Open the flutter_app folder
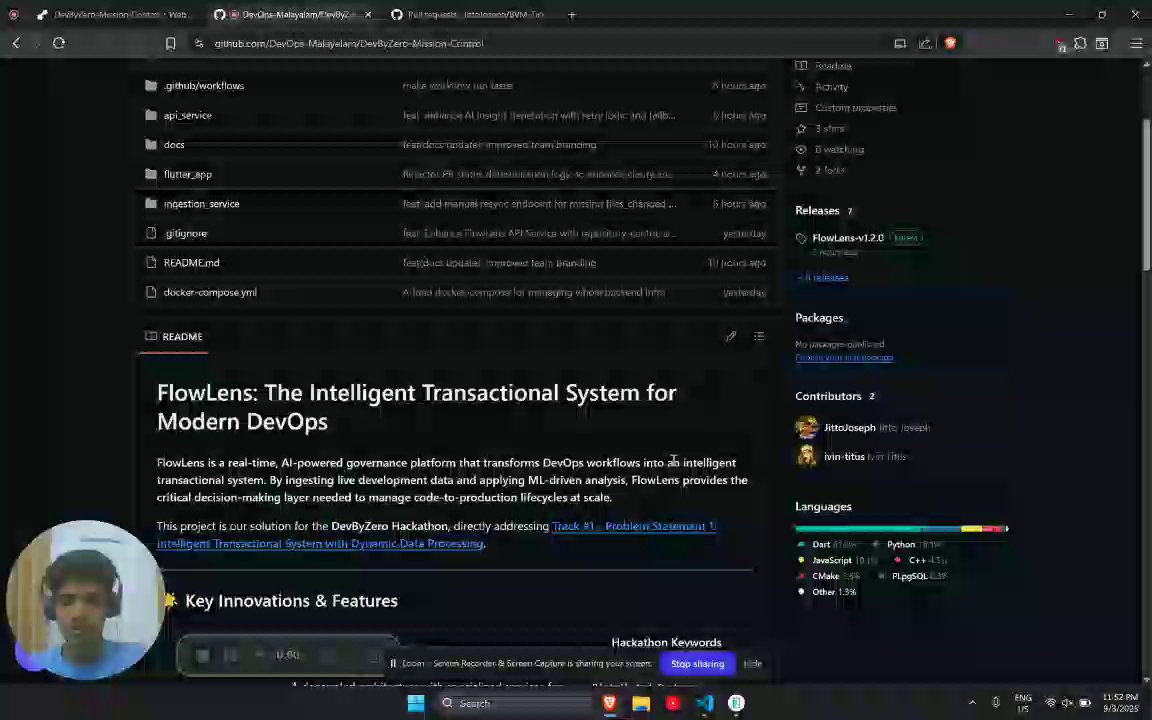The height and width of the screenshot is (720, 1152). pyautogui.click(x=187, y=174)
